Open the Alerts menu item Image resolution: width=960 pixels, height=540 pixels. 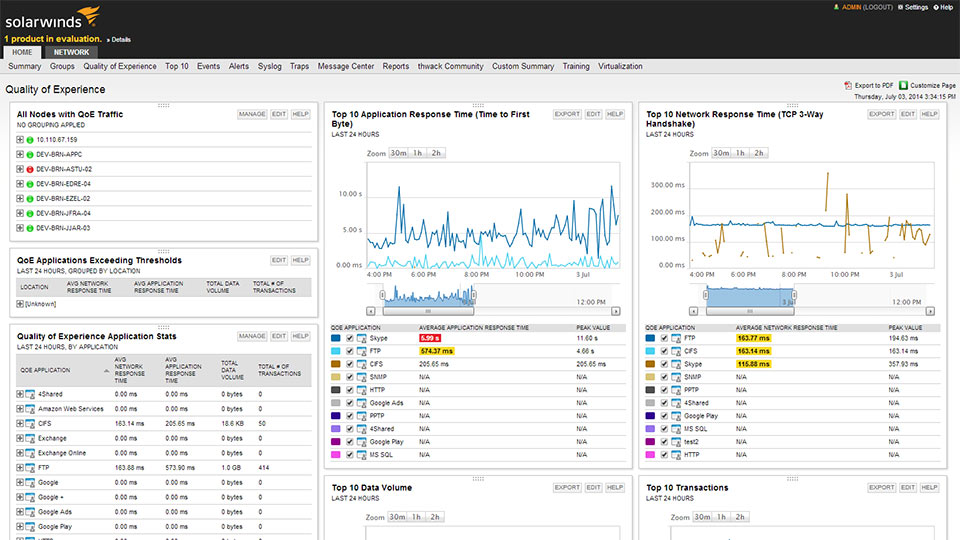pos(238,66)
